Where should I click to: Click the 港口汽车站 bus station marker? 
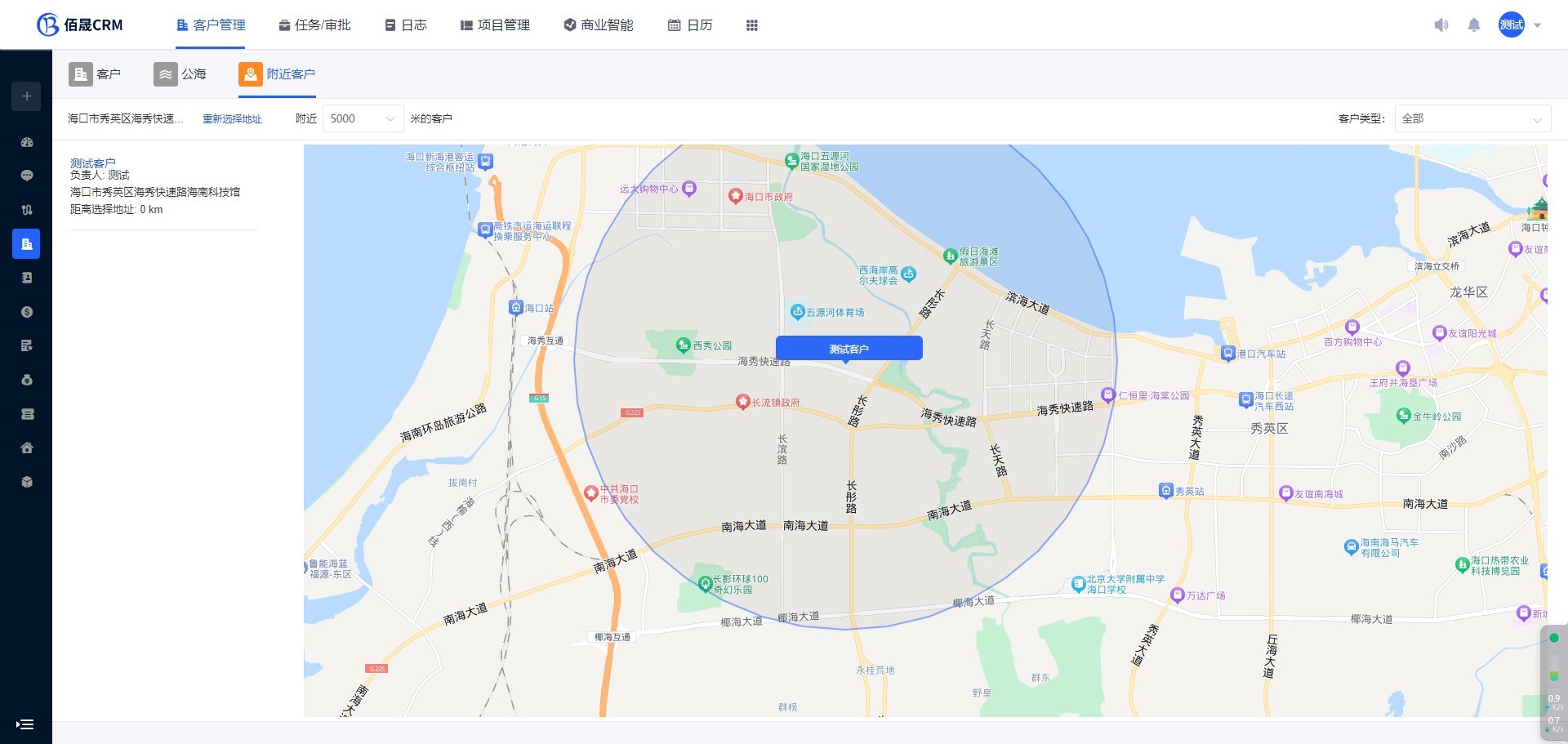tap(1228, 354)
